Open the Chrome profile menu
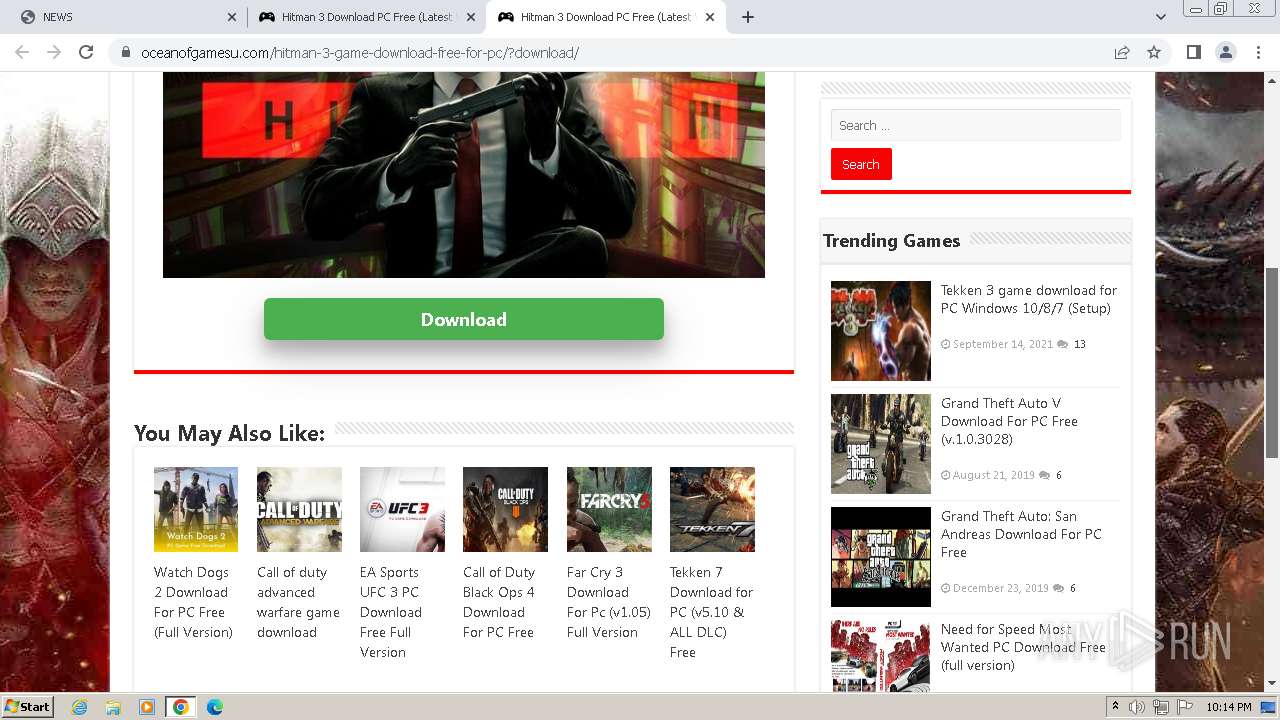This screenshot has width=1280, height=720. (1225, 52)
